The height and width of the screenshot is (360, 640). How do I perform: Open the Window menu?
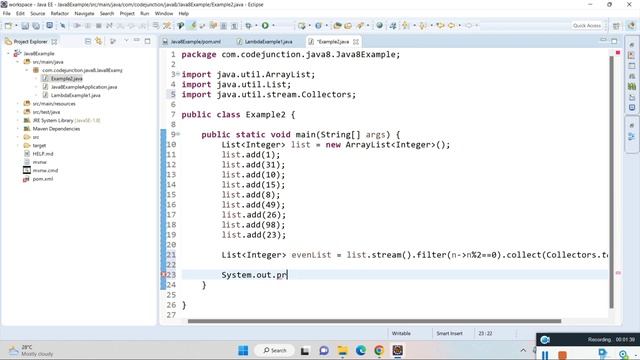pos(164,13)
